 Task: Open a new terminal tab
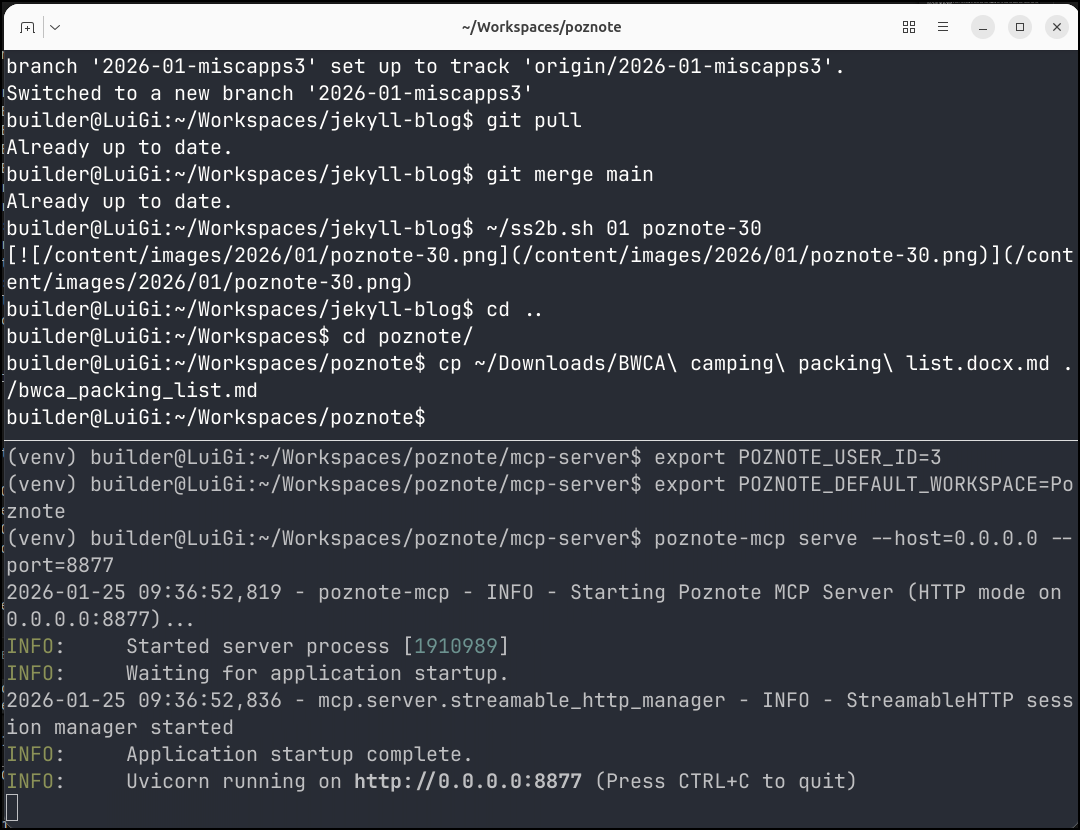point(28,27)
